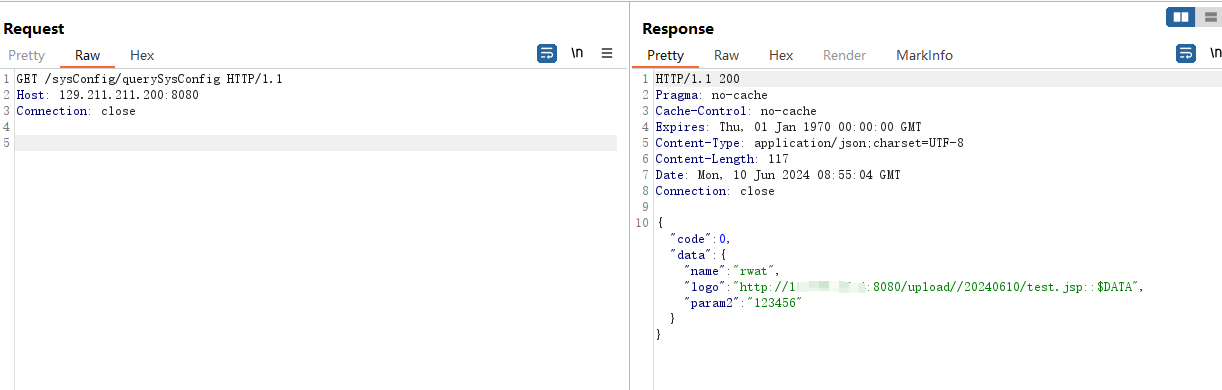Open the Response Render tab
This screenshot has width=1222, height=390.
coord(844,56)
